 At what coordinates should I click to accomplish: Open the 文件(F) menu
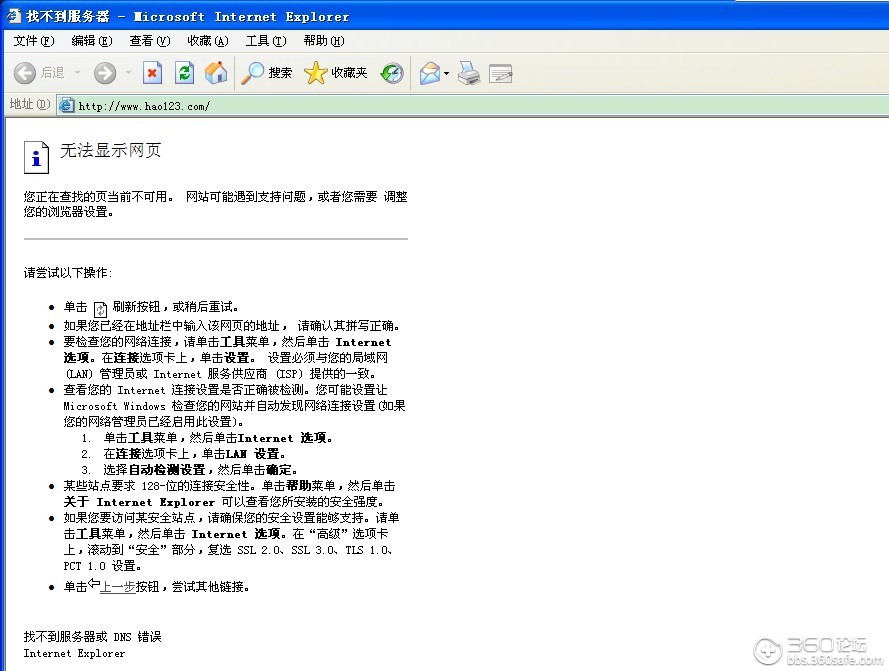(x=34, y=41)
